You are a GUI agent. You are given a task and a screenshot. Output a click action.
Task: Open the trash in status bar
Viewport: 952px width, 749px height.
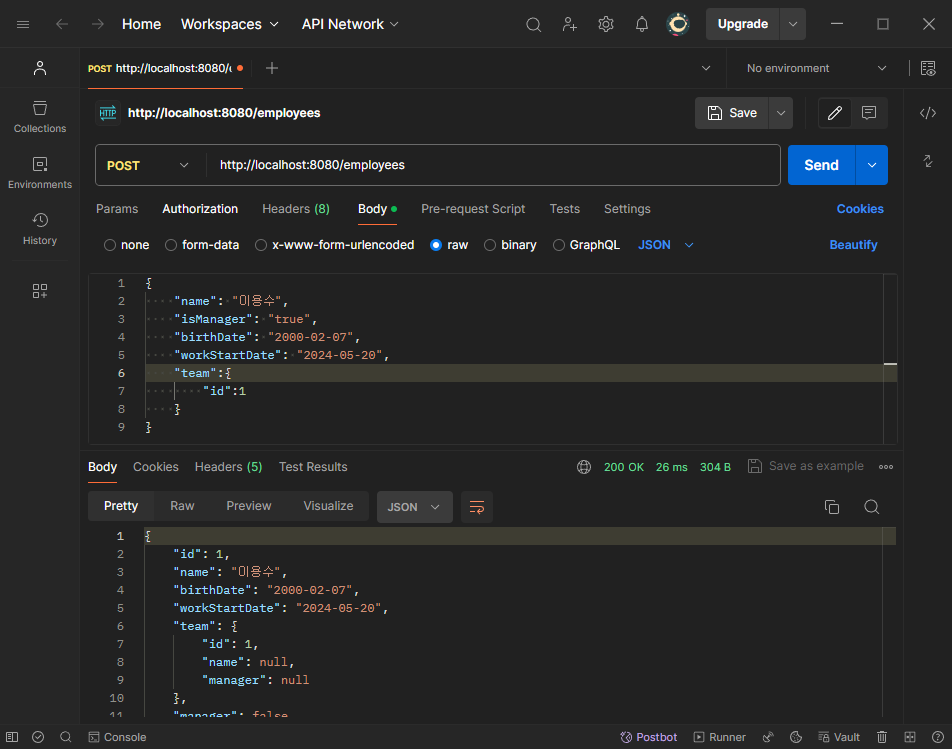point(882,737)
